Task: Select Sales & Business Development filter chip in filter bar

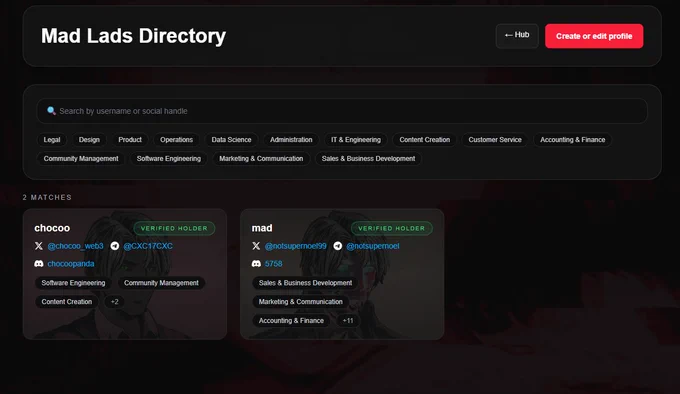Action: coord(368,159)
